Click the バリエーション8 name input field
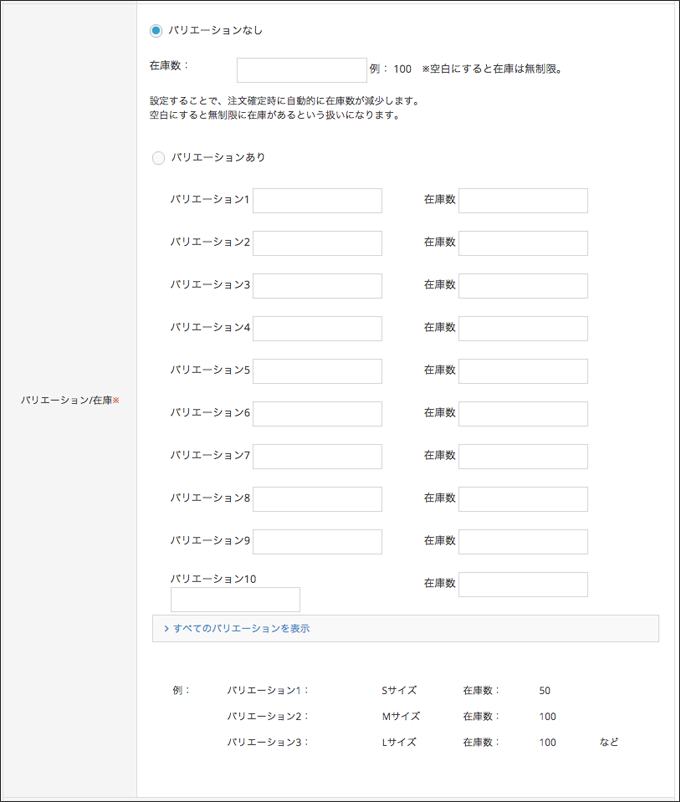This screenshot has height=802, width=680. pos(317,499)
